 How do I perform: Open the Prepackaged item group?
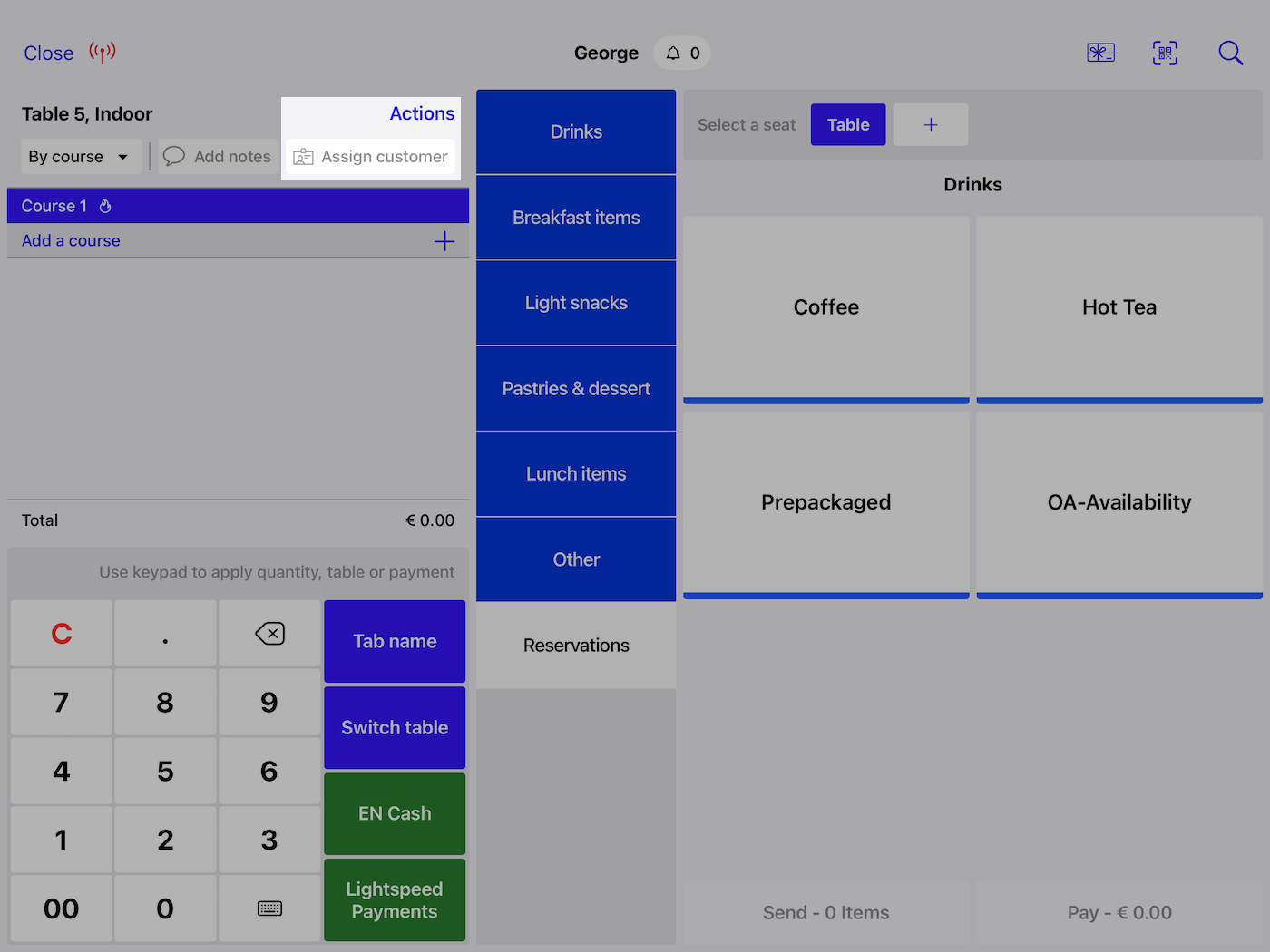[826, 504]
